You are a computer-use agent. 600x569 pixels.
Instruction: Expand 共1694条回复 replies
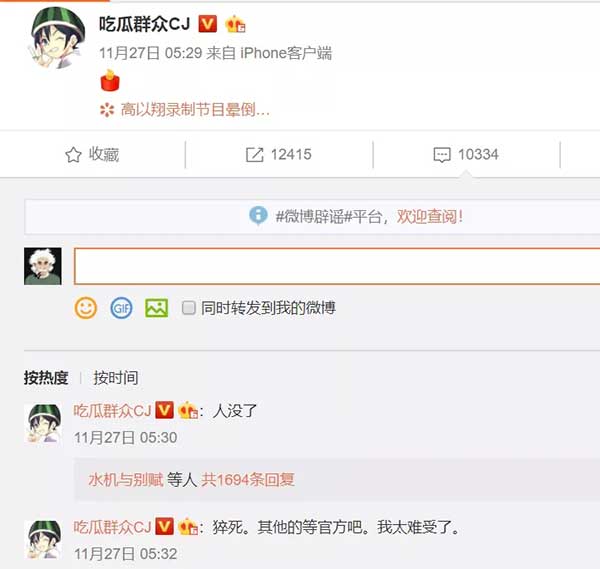tap(248, 479)
